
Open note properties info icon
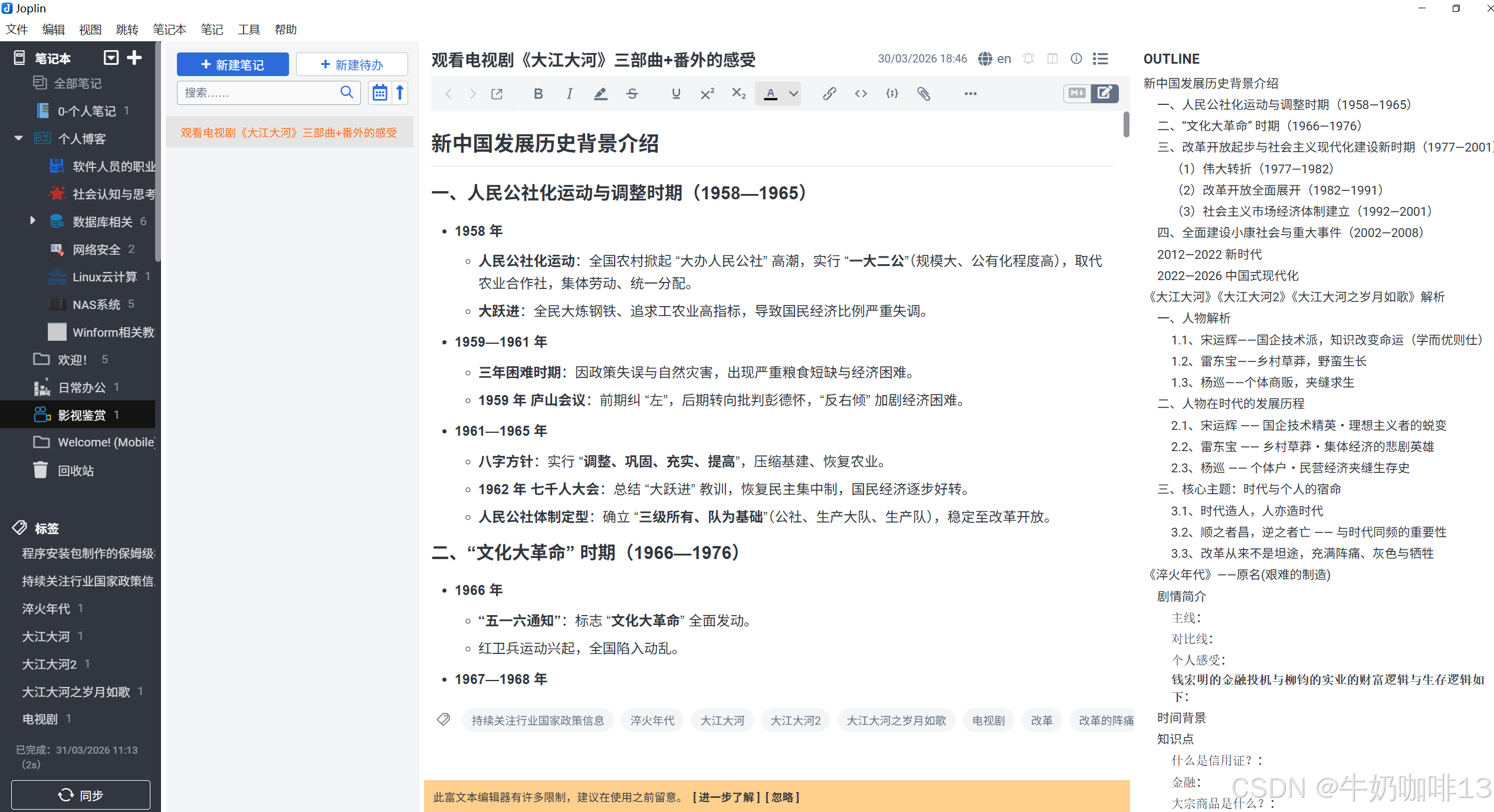pyautogui.click(x=1076, y=58)
